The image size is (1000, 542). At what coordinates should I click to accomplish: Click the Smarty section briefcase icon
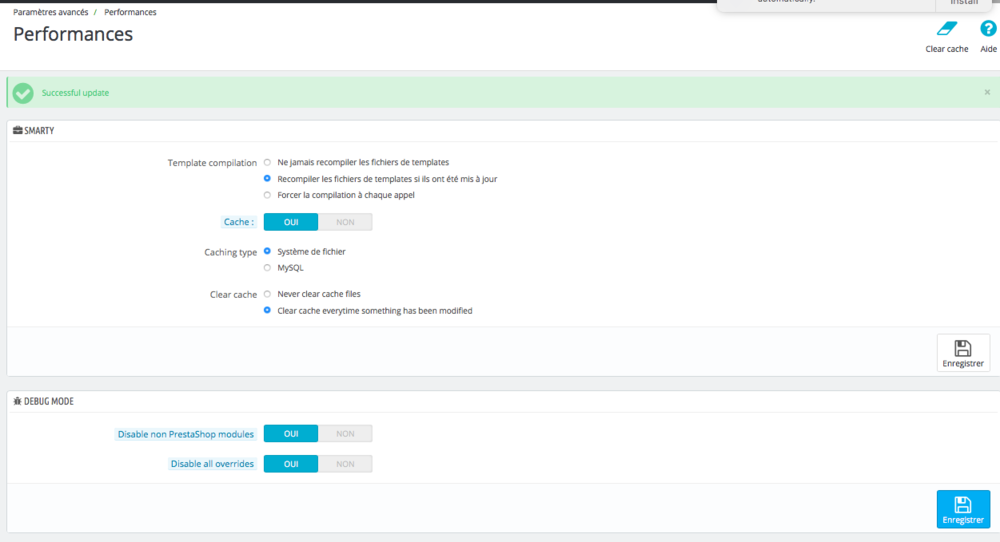pos(18,130)
